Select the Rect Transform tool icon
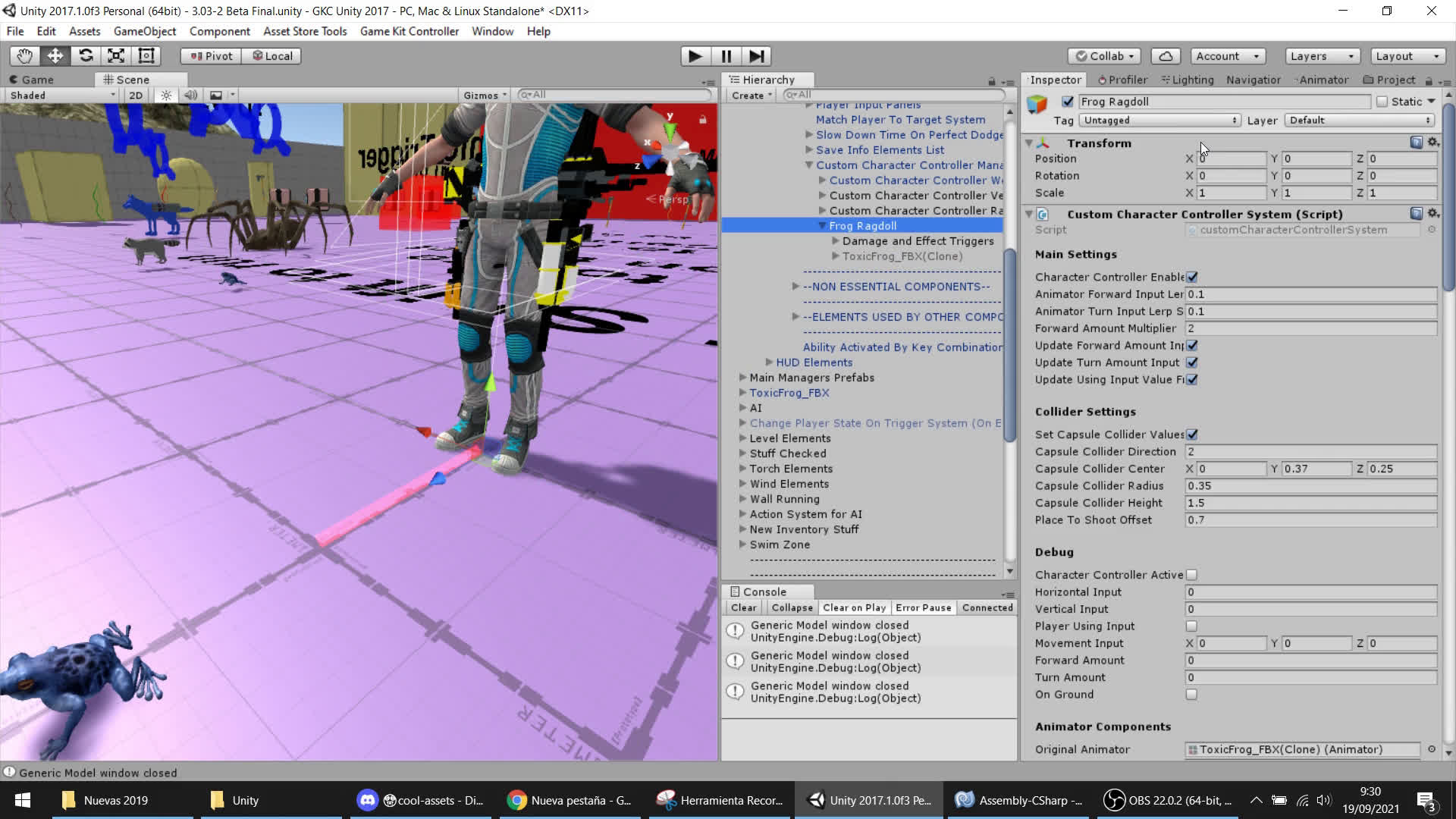This screenshot has width=1456, height=819. coord(146,56)
